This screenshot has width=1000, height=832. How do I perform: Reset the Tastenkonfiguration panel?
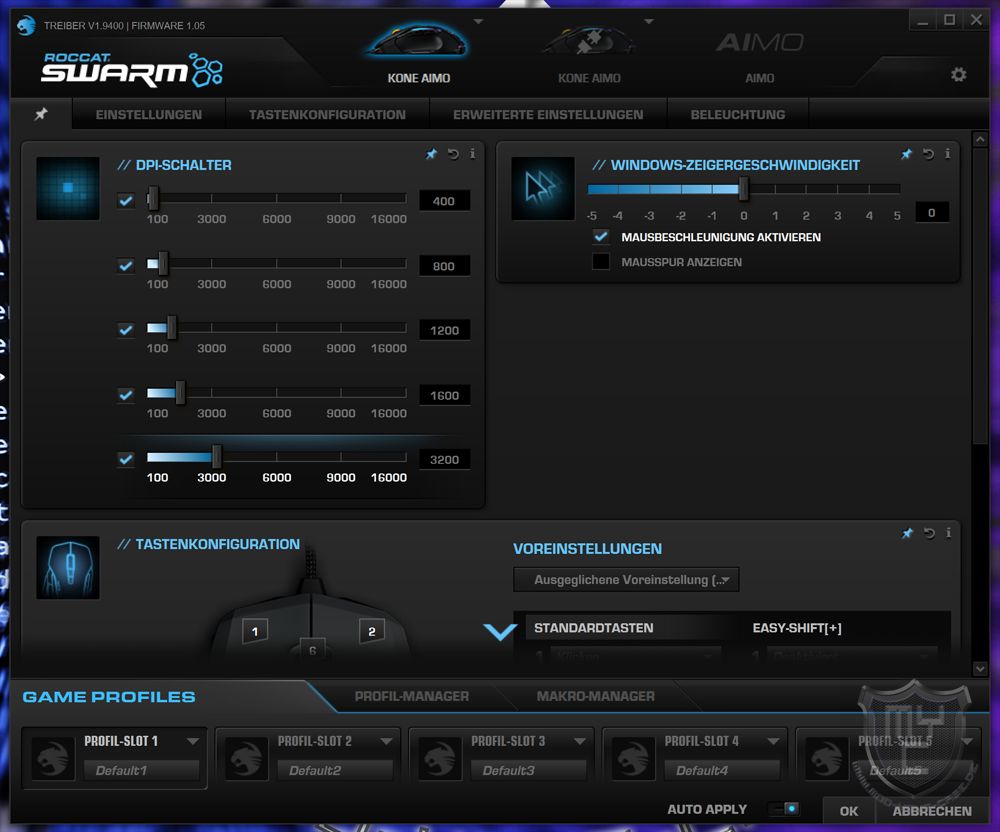[x=929, y=533]
